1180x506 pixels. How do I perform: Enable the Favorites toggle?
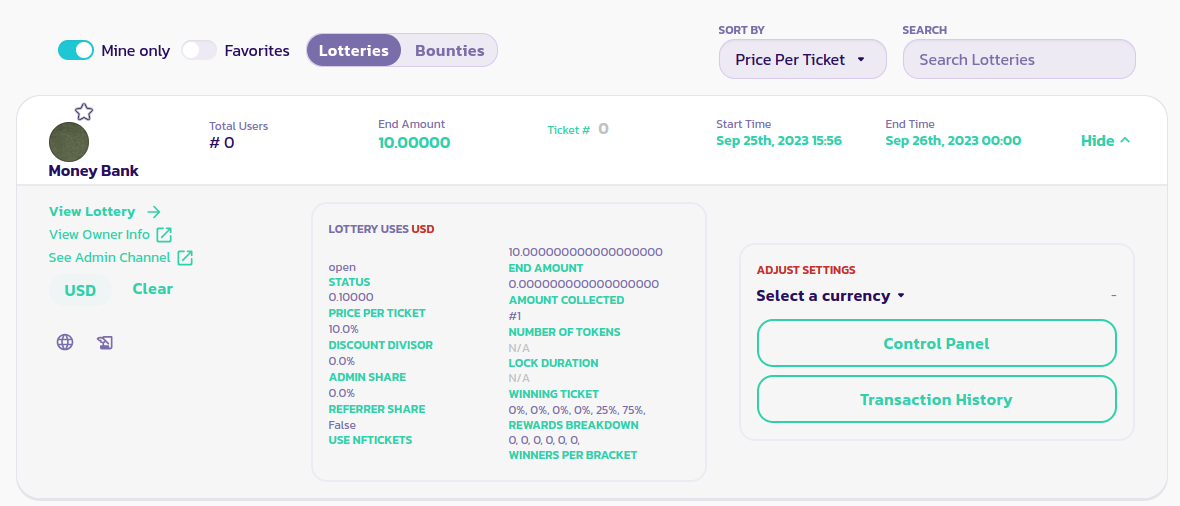pos(199,50)
